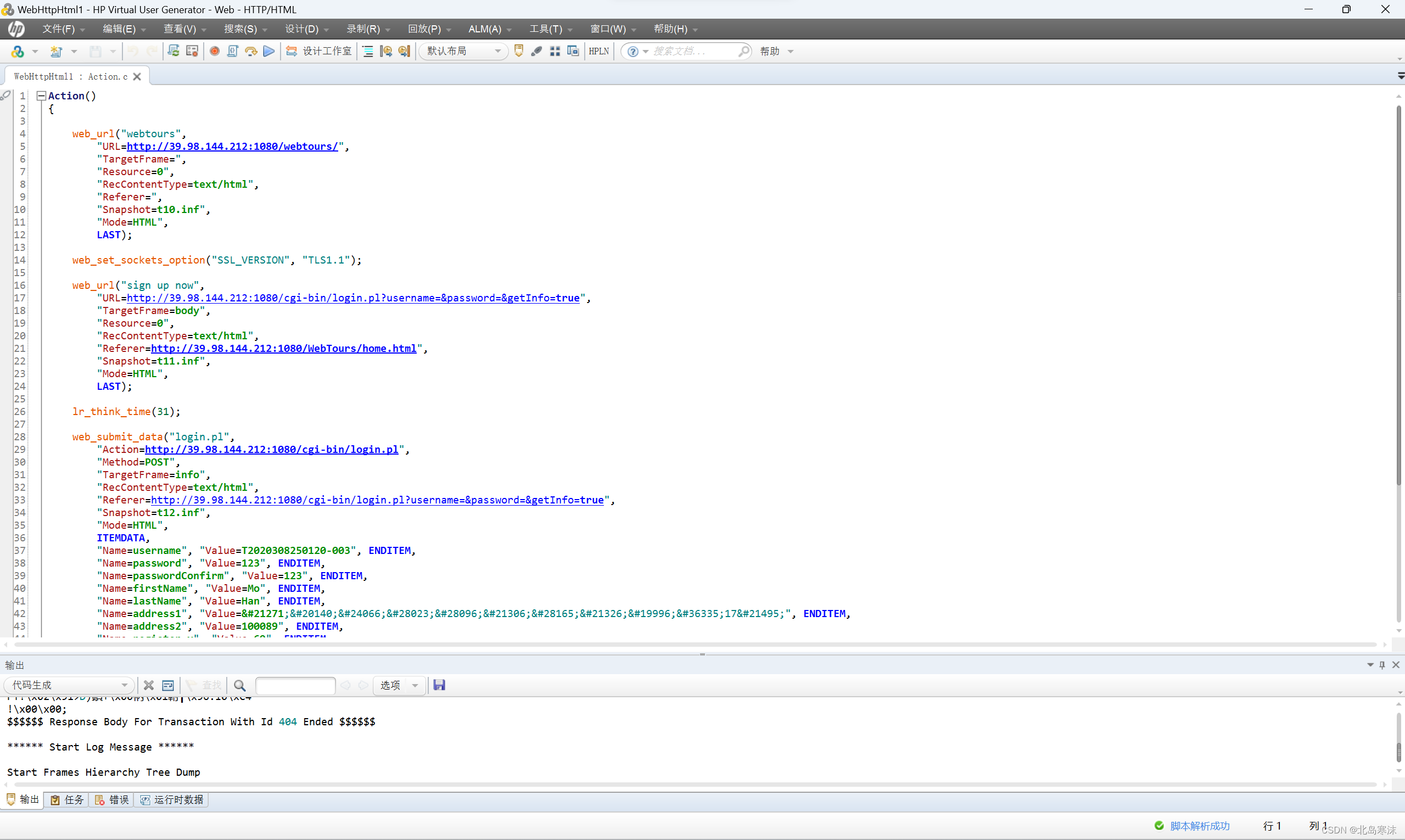Viewport: 1405px width, 840px height.
Task: Open the 默认布局 layout dropdown
Action: 497,51
